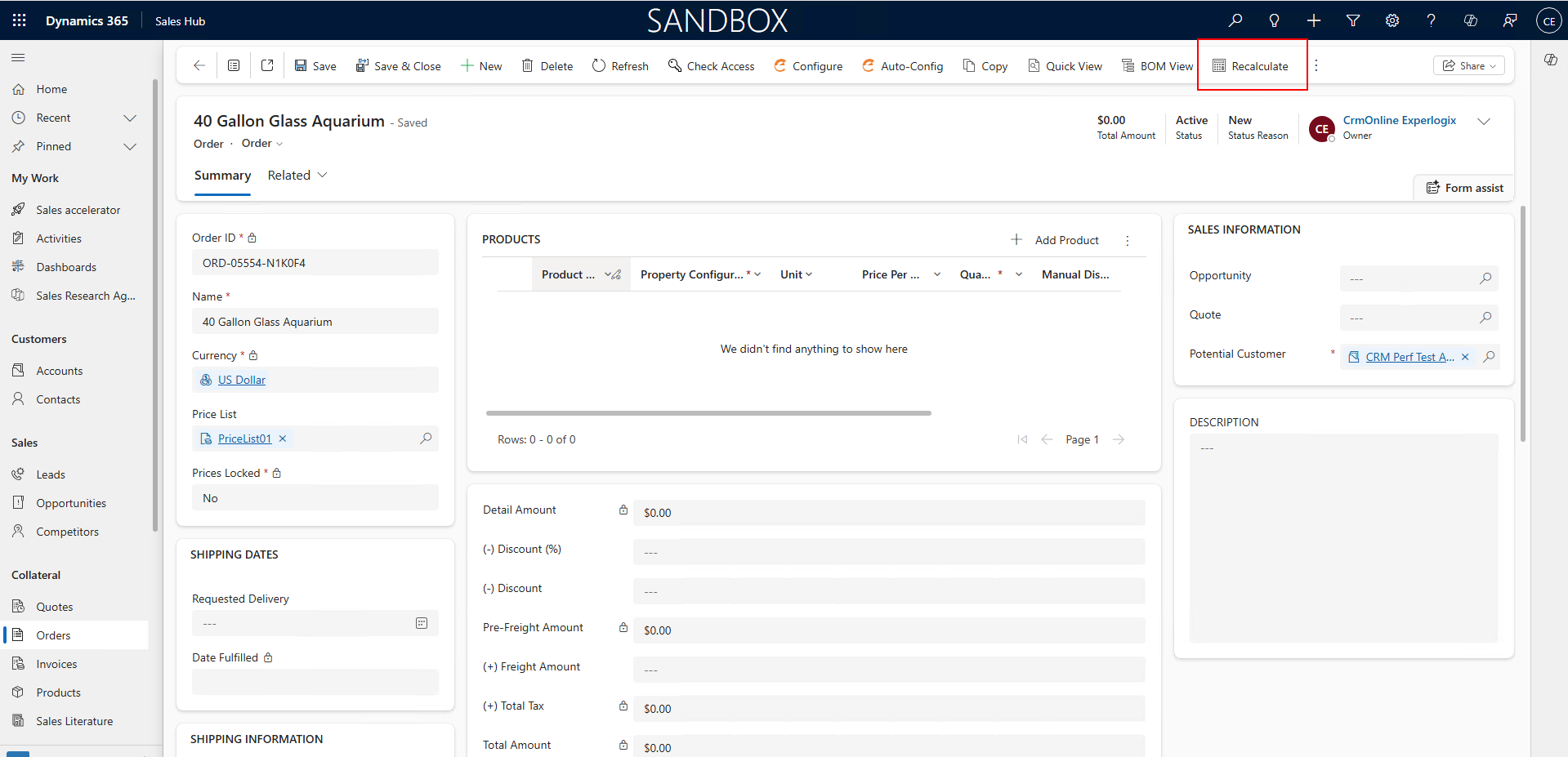Viewport: 1568px width, 757px height.
Task: Click the search magnifier in top bar
Action: pos(1235,20)
